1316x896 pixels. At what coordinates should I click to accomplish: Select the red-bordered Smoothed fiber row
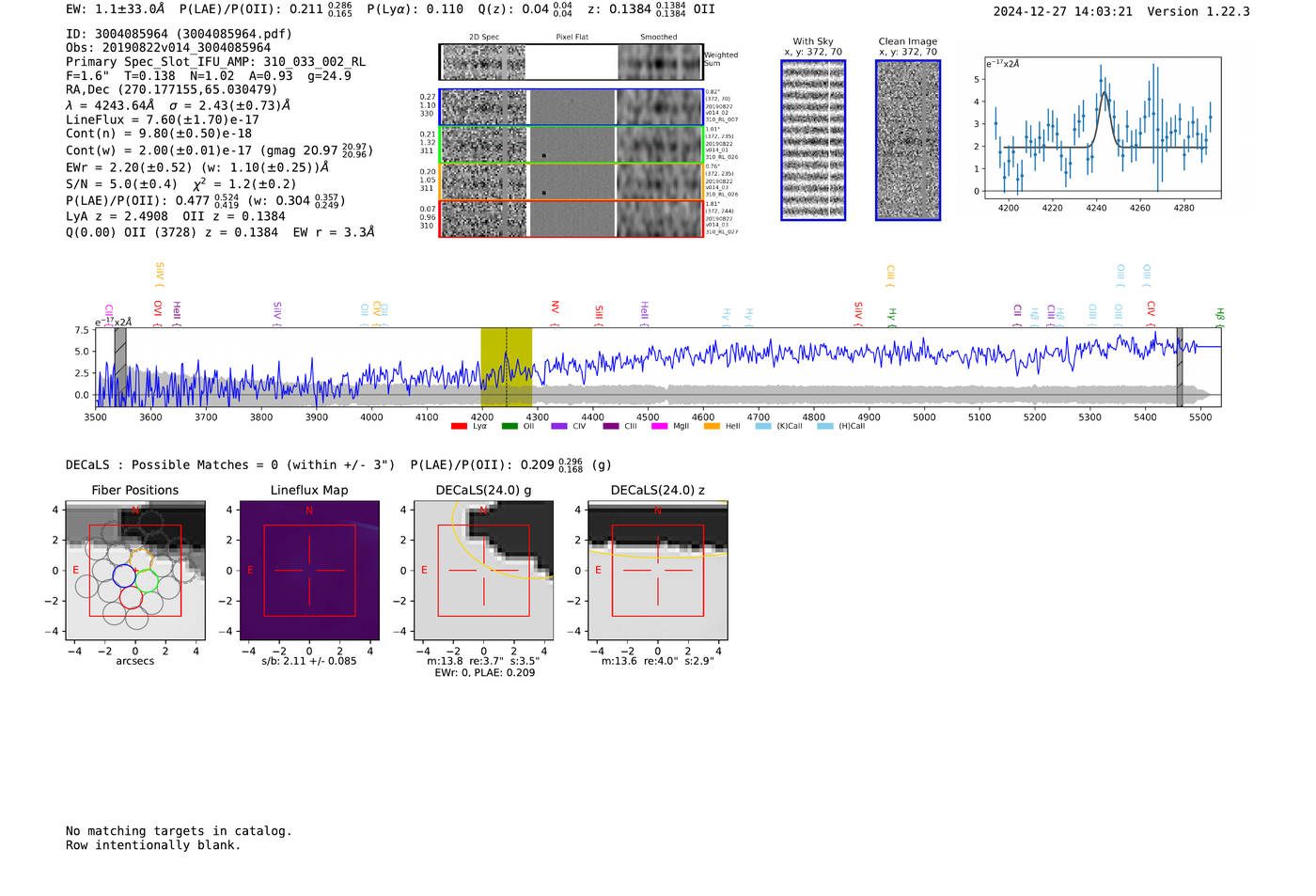coord(660,218)
